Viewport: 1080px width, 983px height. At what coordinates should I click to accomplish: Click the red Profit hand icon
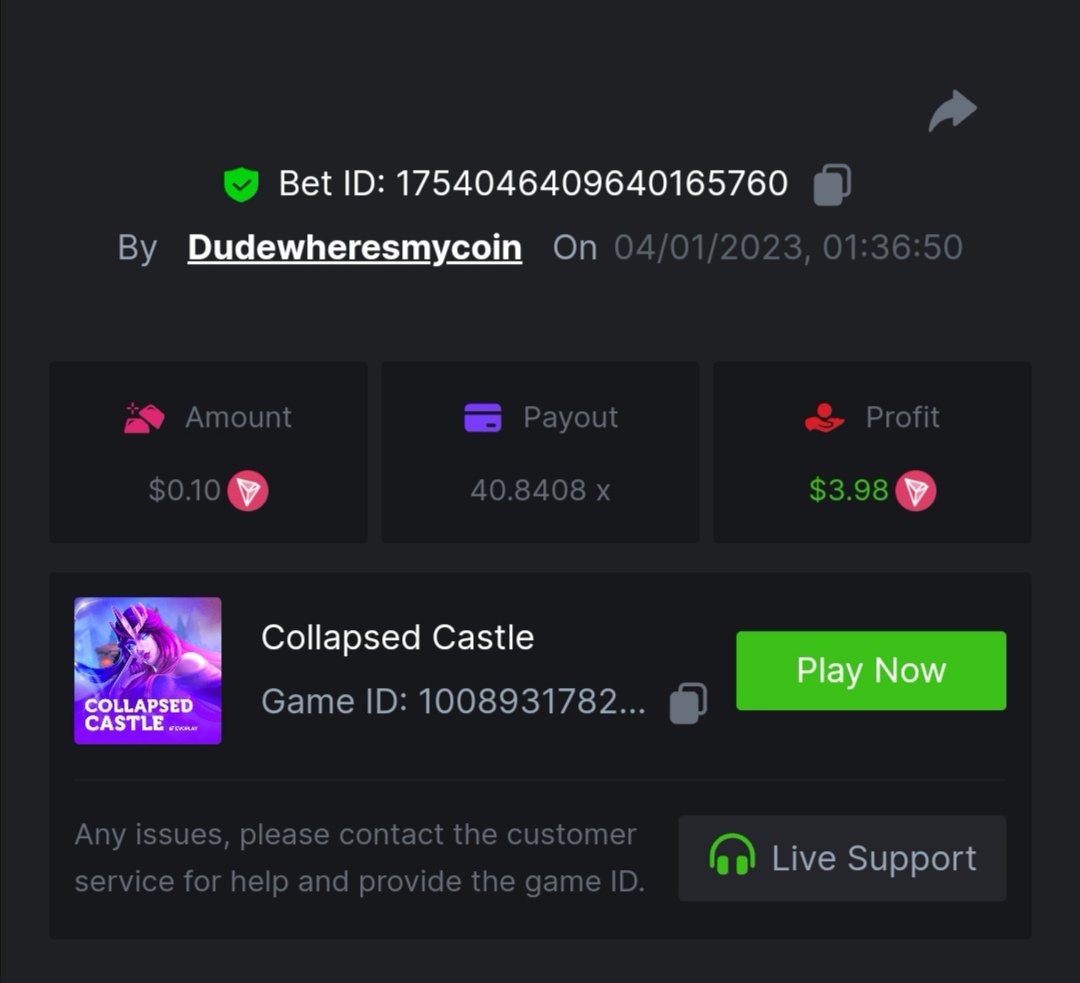tap(824, 417)
